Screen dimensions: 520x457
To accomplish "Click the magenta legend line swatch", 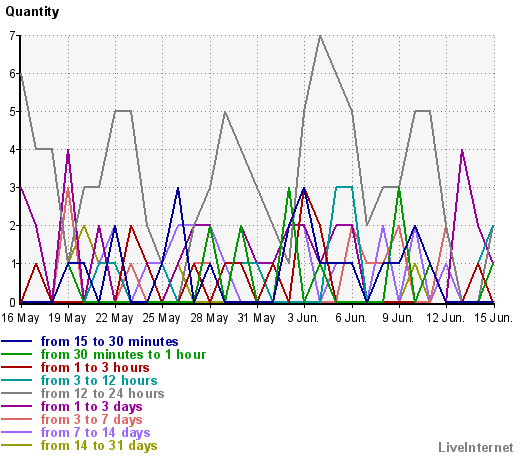I will click(x=17, y=406).
